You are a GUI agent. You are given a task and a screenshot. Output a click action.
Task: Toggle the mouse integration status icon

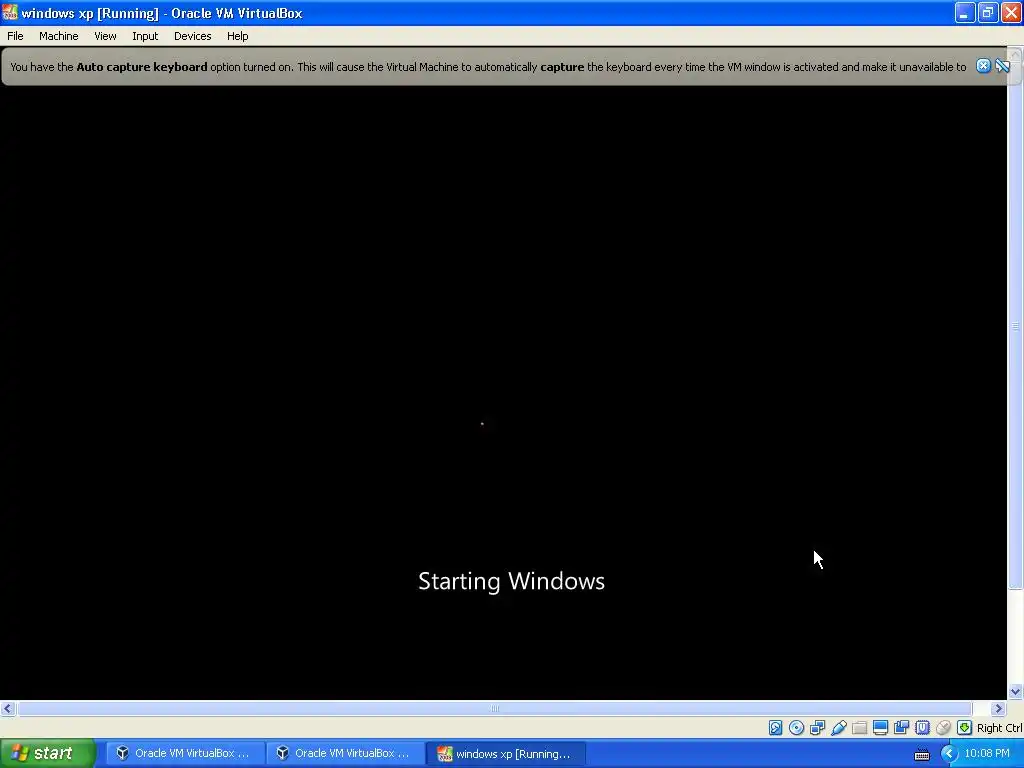click(x=943, y=728)
